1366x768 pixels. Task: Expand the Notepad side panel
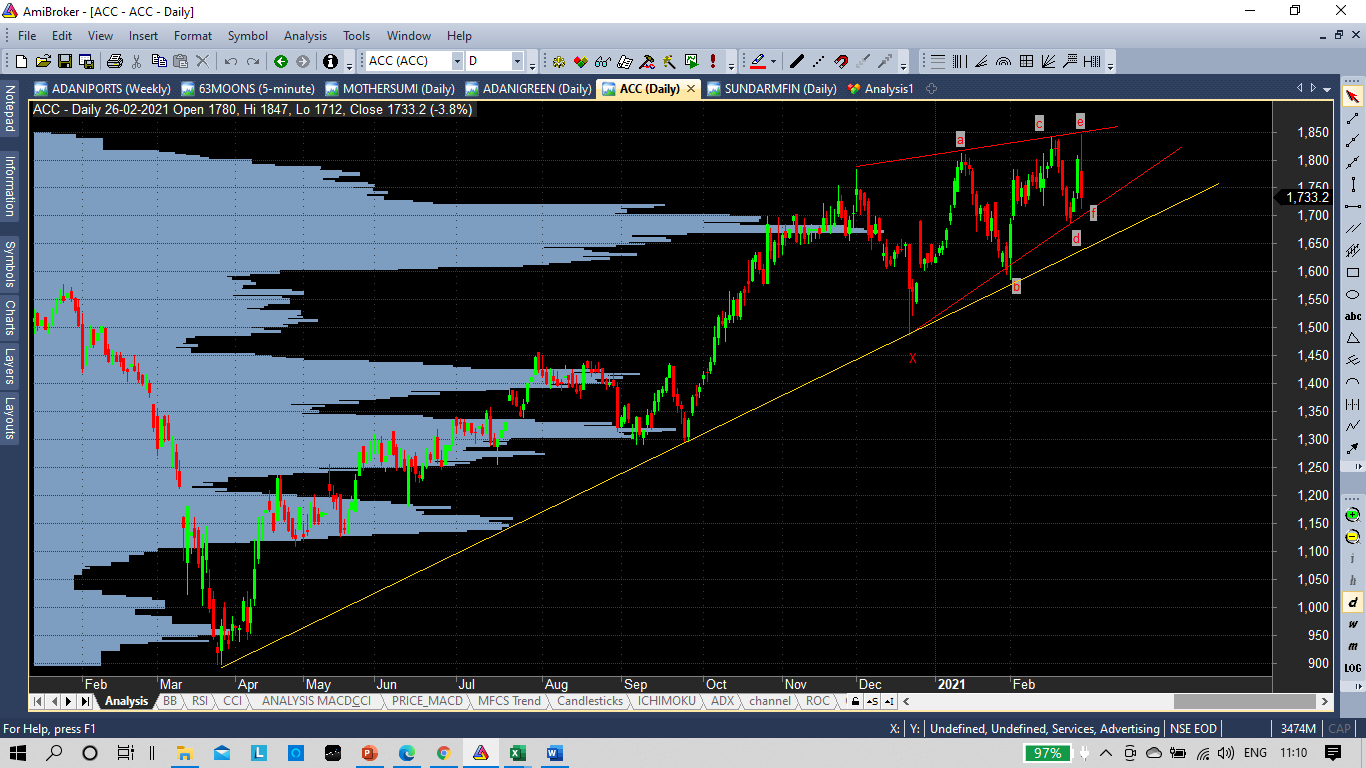click(9, 109)
